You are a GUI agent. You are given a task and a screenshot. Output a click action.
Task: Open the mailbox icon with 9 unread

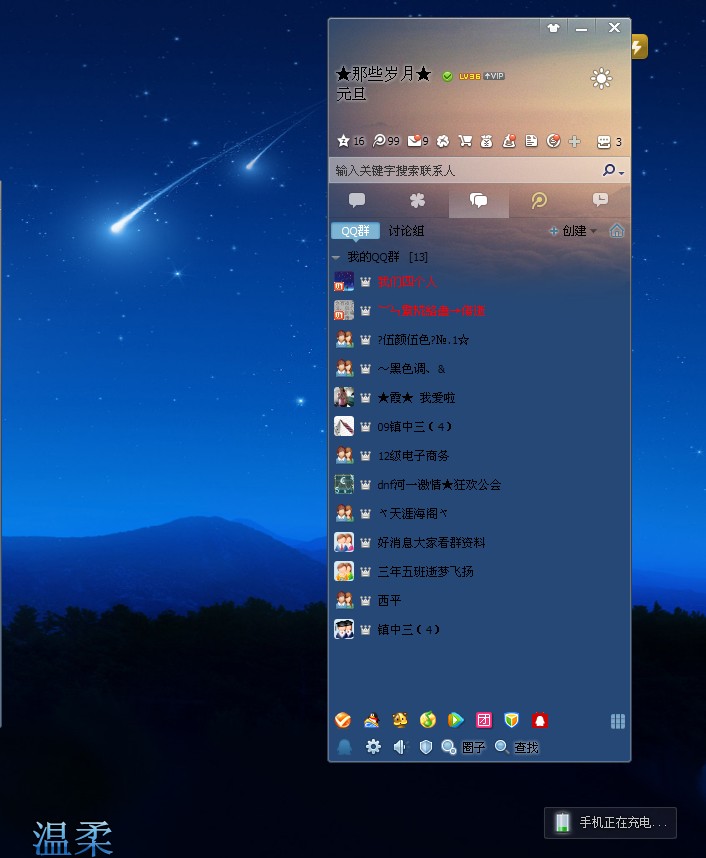click(418, 141)
